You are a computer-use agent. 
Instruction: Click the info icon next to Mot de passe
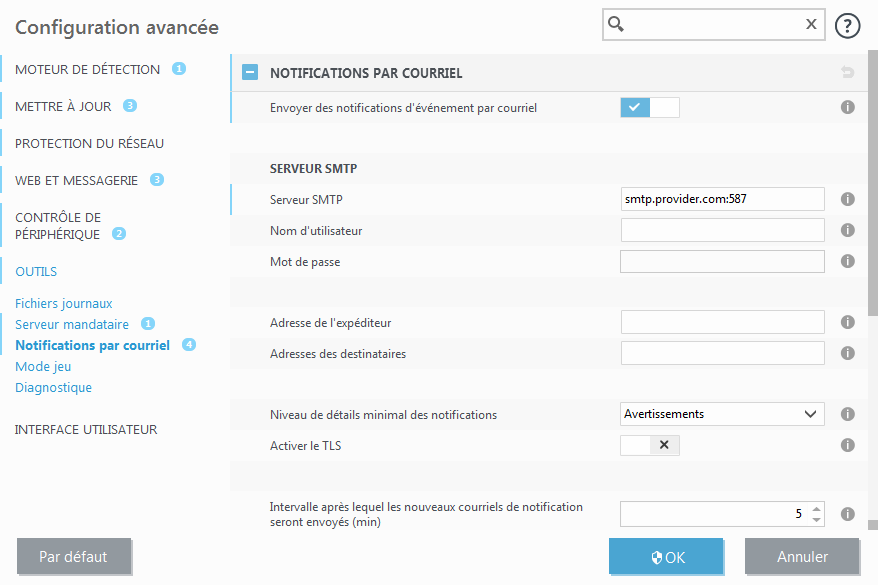(x=847, y=261)
